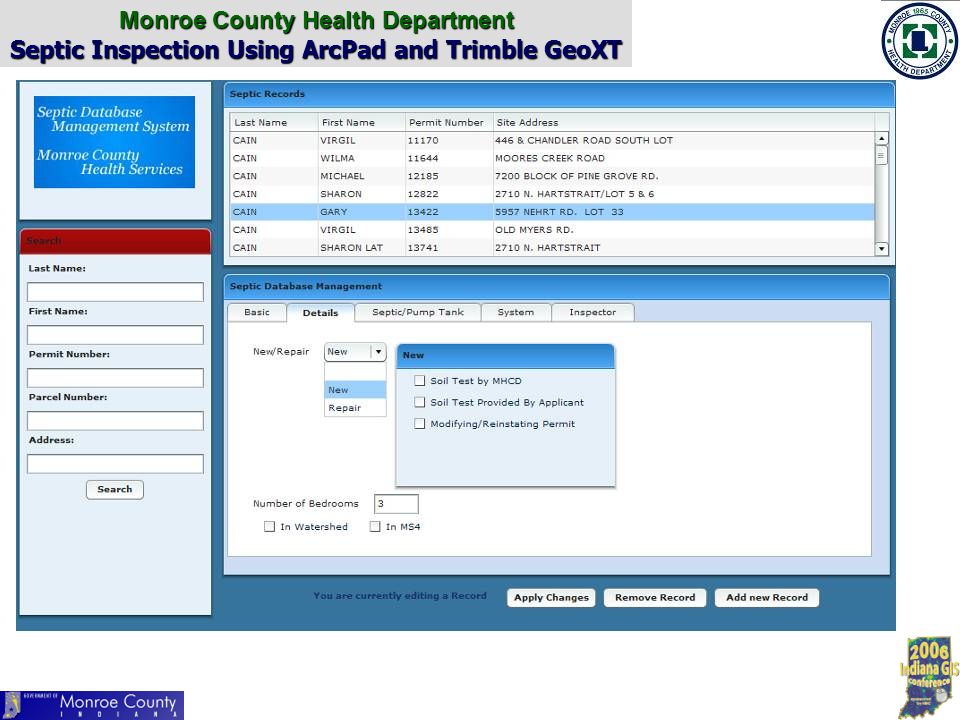Click the Parcel Number search field
This screenshot has width=960, height=720.
(115, 421)
